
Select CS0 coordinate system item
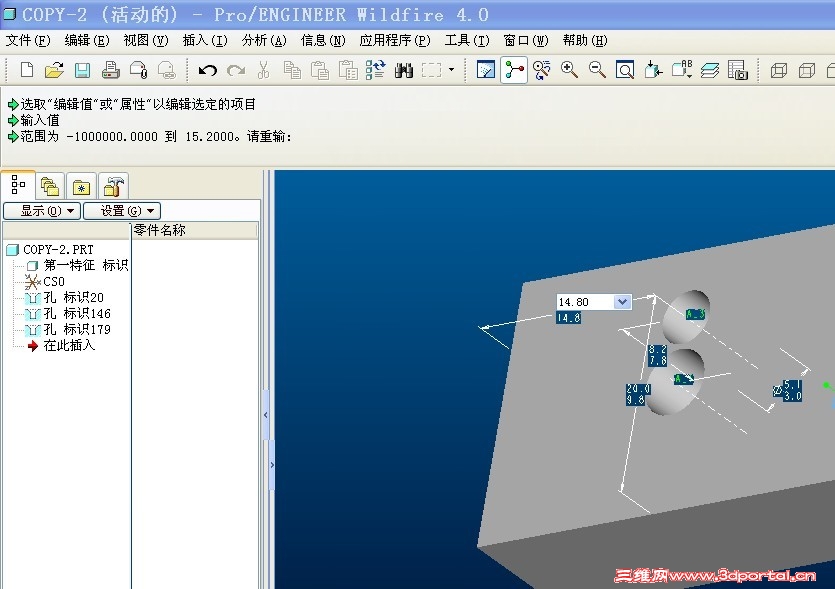tap(53, 281)
